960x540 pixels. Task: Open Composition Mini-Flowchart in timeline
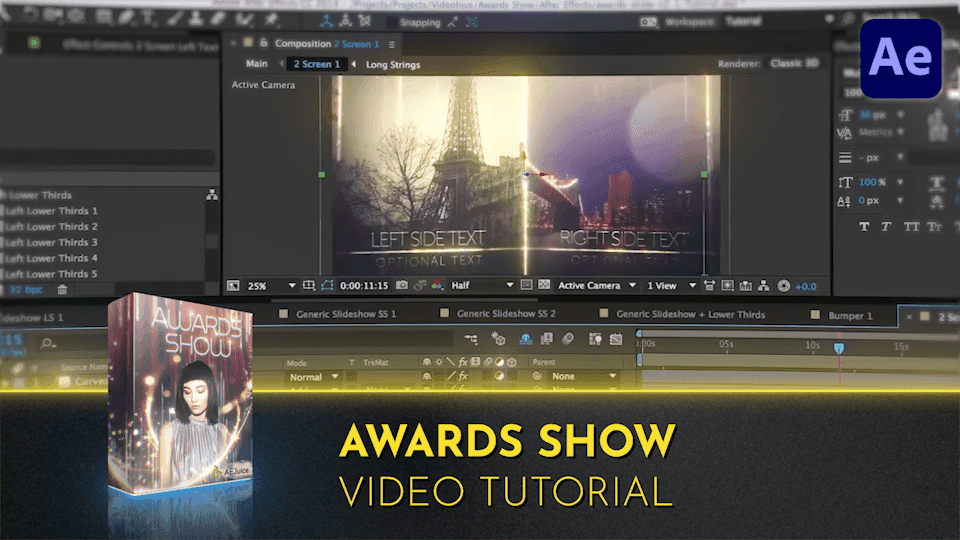[471, 338]
